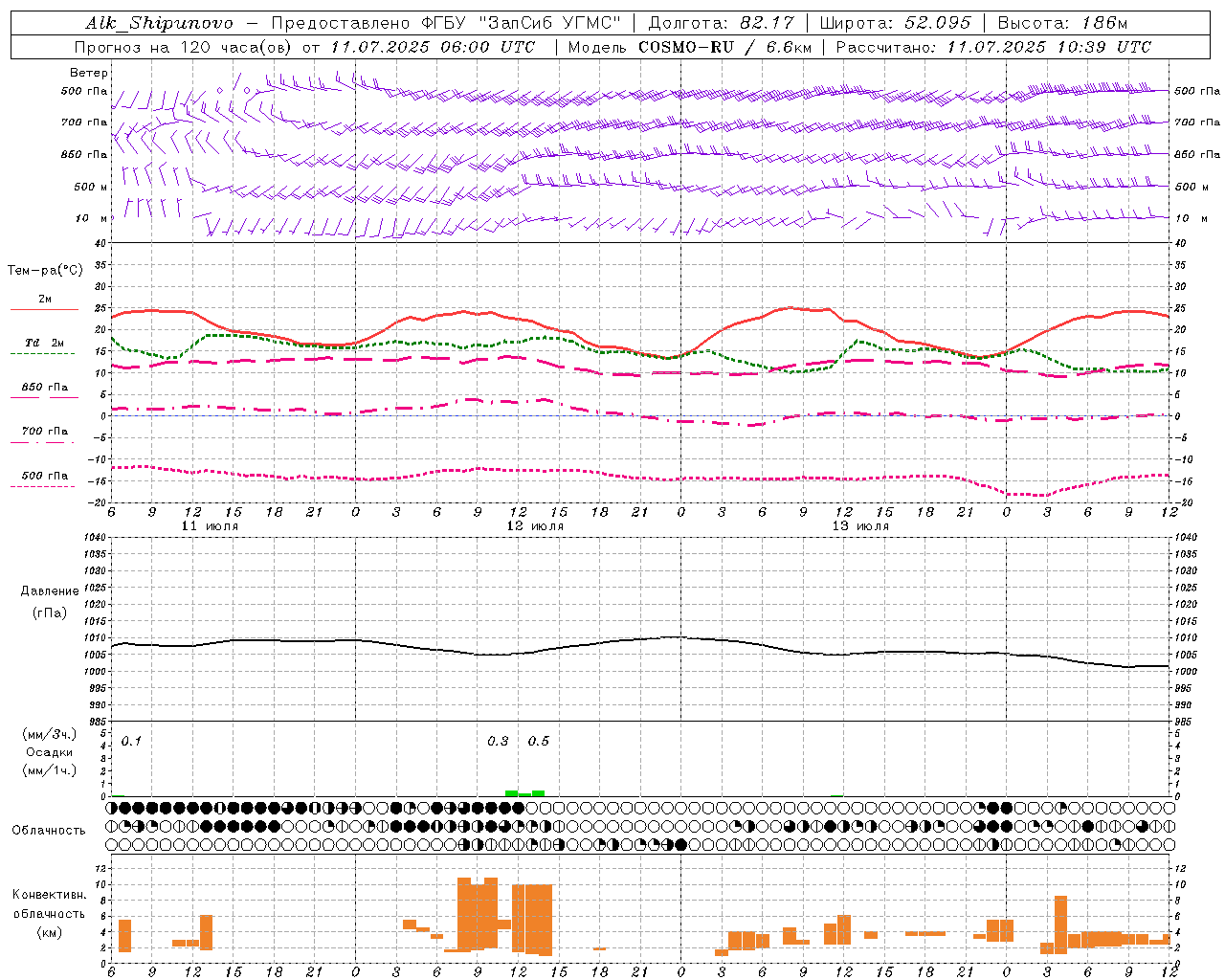Click the red 2м temperature legend line
1225x980 pixels.
(x=44, y=309)
